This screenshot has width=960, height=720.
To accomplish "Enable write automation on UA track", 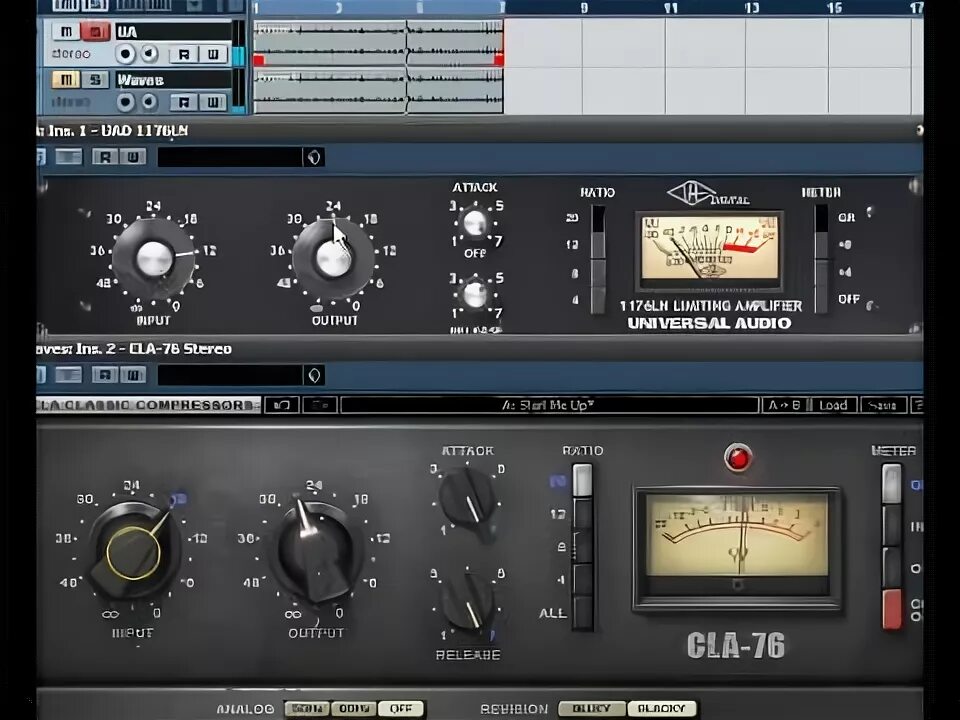I will (212, 54).
